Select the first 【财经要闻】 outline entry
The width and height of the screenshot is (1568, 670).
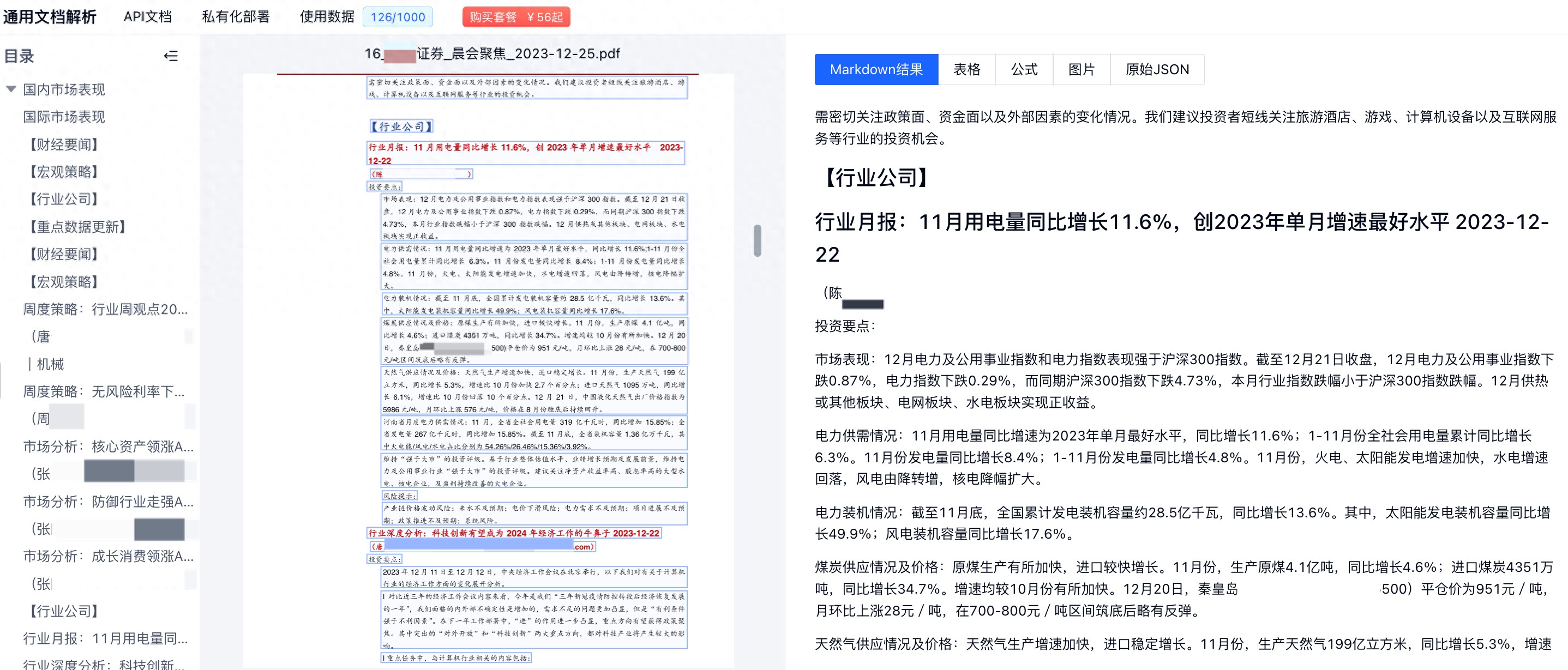coord(64,144)
